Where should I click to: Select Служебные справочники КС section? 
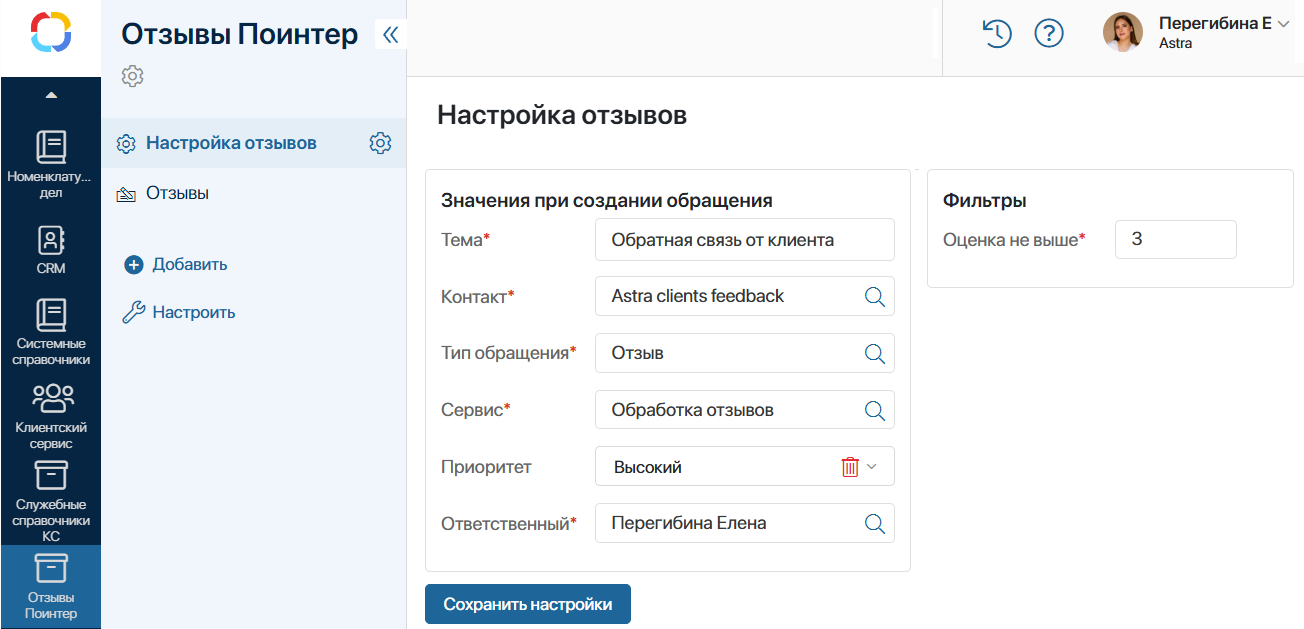point(50,490)
